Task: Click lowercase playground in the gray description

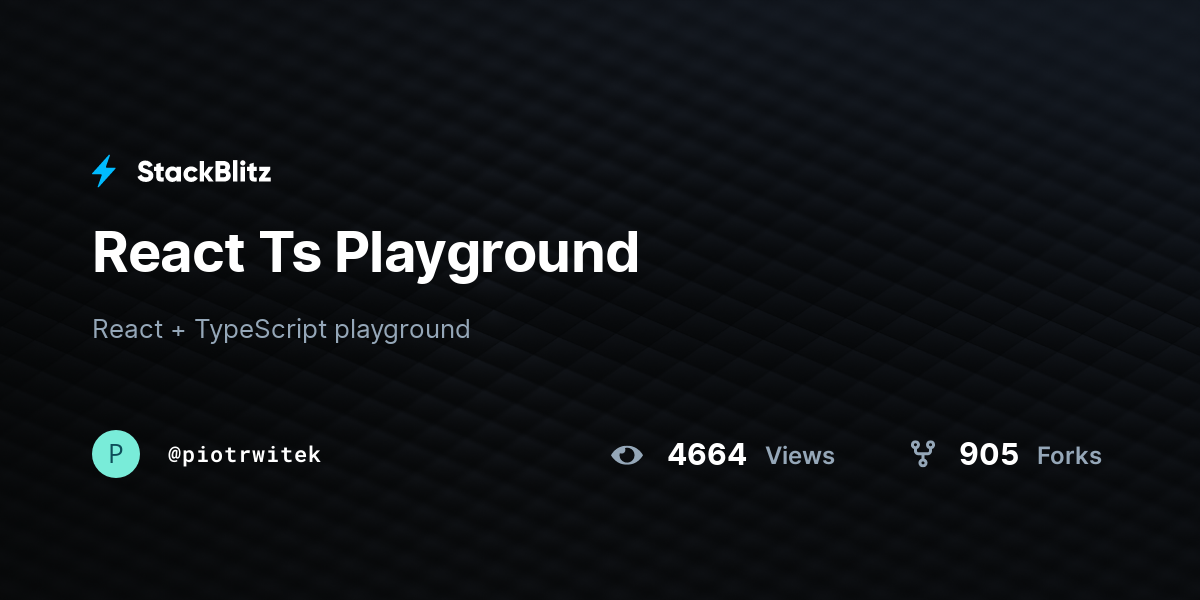Action: pyautogui.click(x=403, y=331)
